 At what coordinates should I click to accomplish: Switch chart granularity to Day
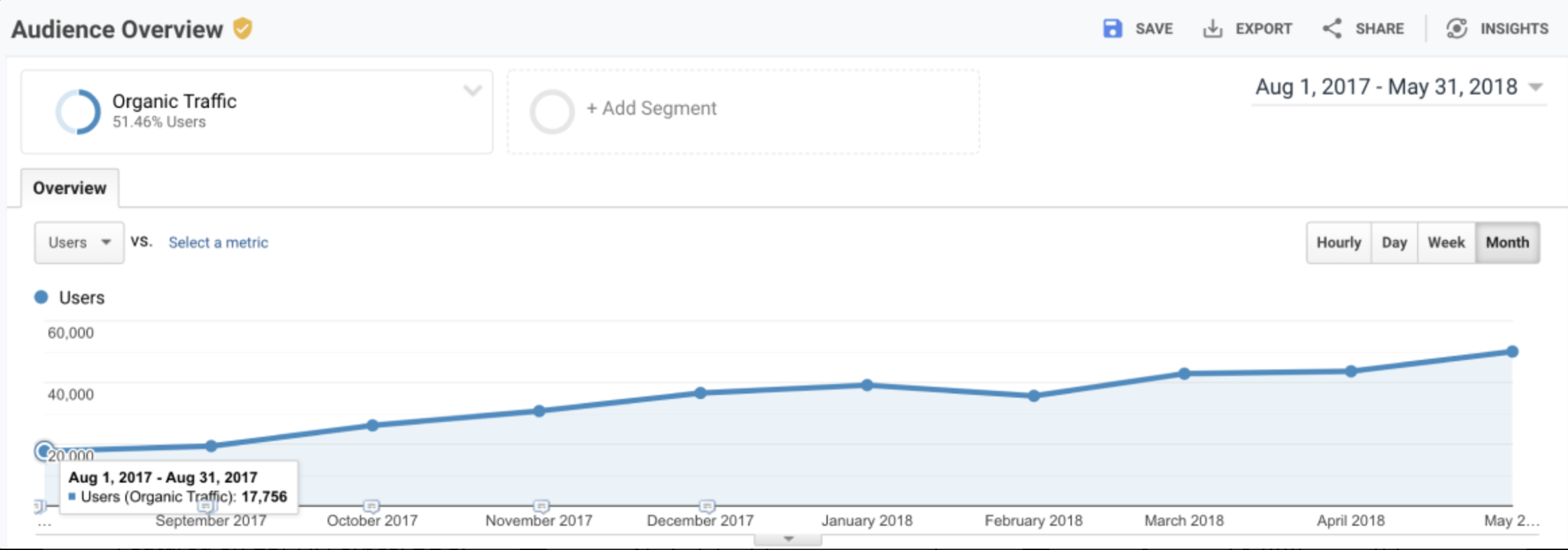click(x=1394, y=243)
